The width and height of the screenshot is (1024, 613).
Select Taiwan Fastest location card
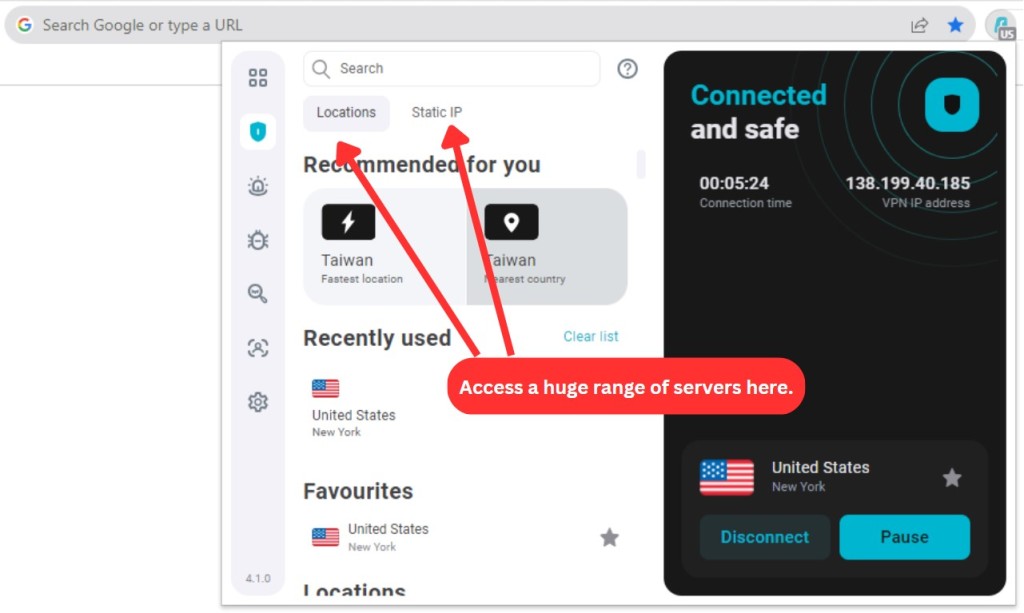coord(385,247)
